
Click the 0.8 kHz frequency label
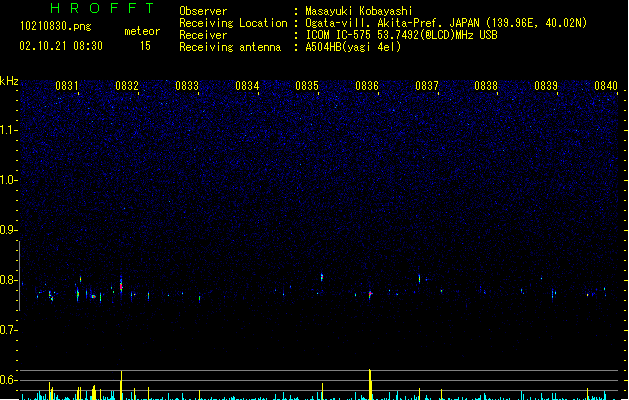coord(8,280)
